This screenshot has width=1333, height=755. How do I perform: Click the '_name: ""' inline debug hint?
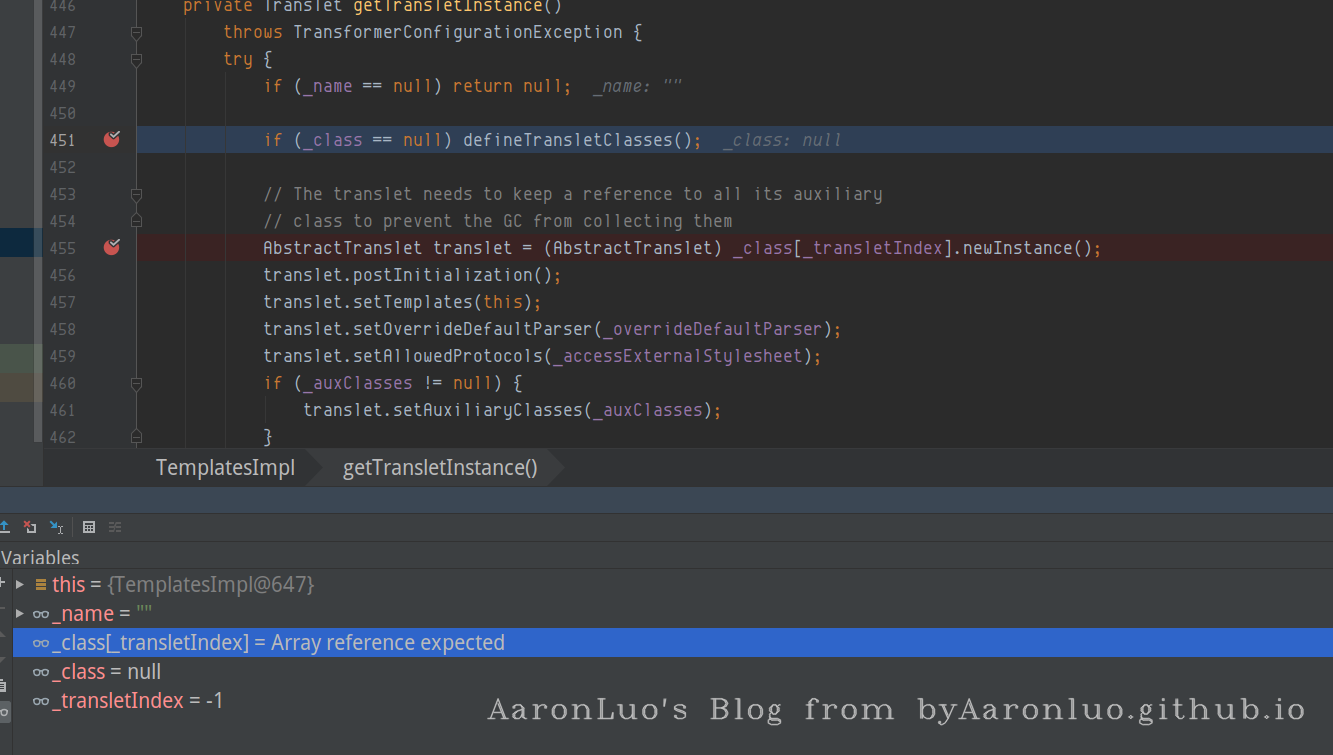637,86
